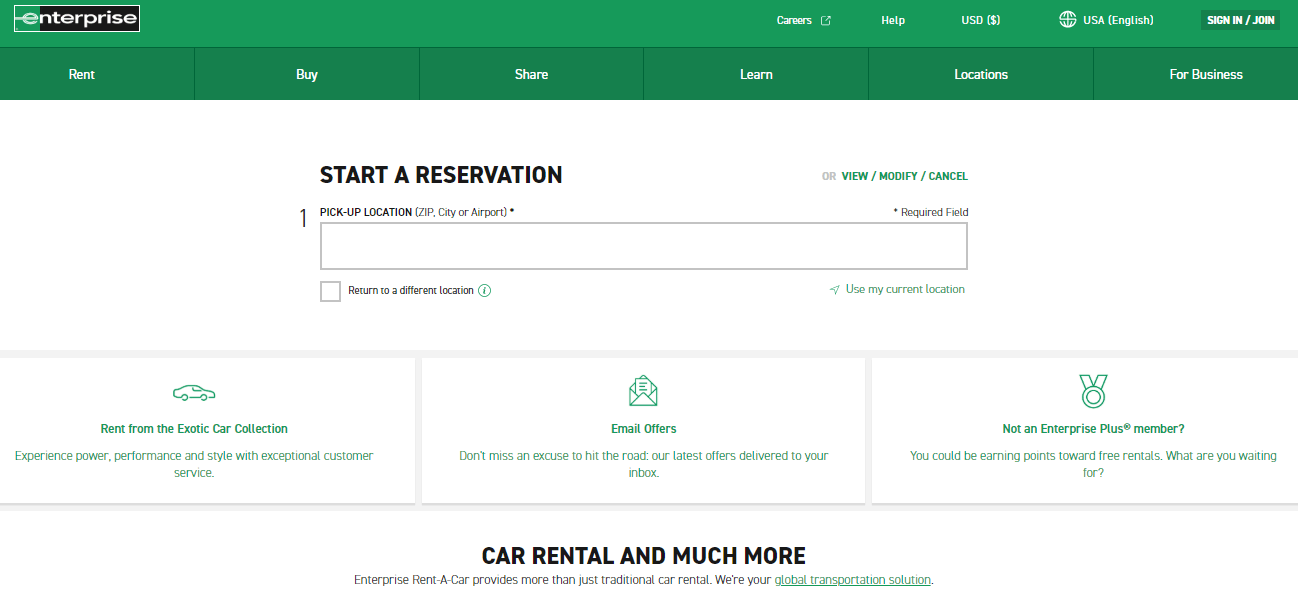
Task: Check the Return to a different location box
Action: [x=330, y=291]
